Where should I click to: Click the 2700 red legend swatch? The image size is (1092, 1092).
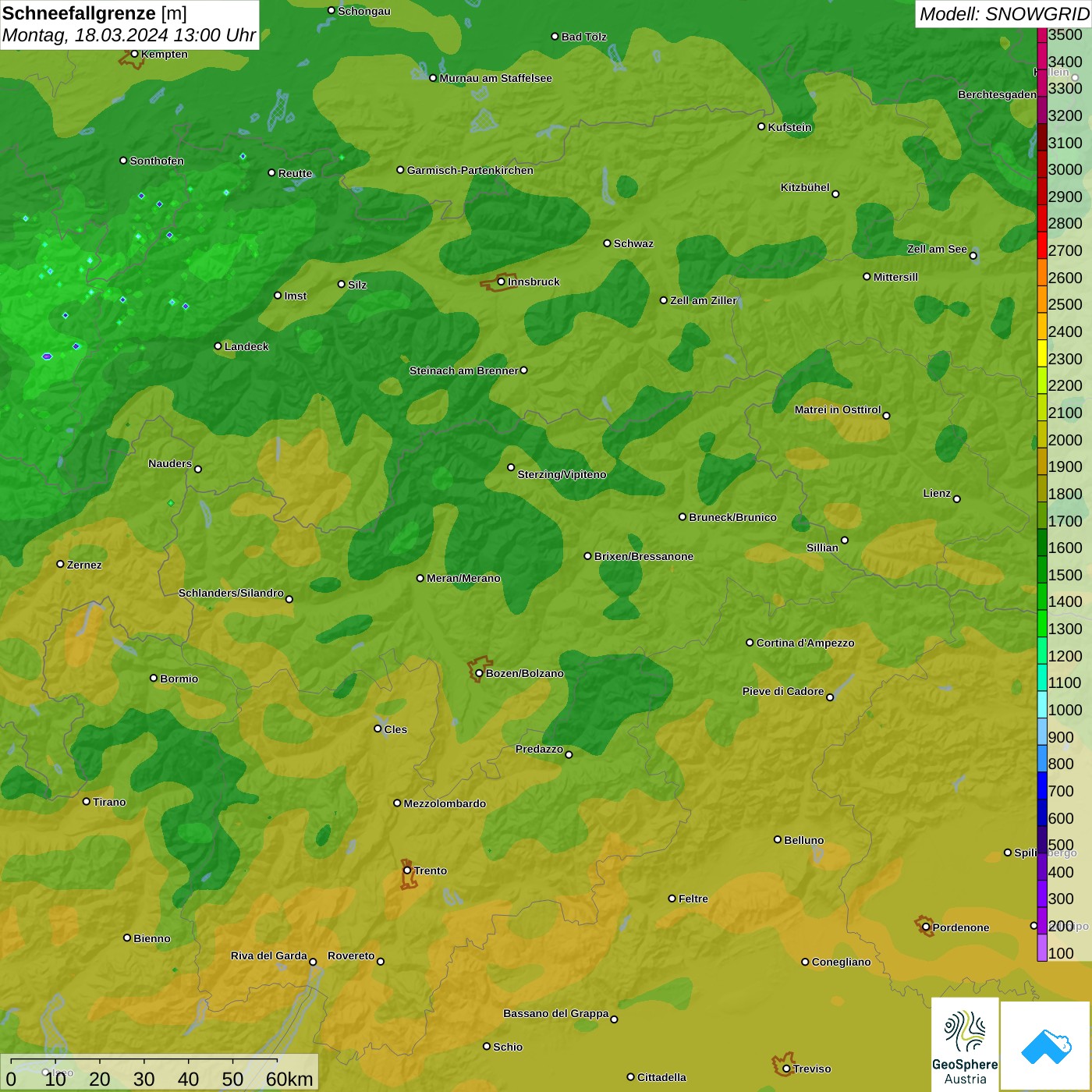1041,246
